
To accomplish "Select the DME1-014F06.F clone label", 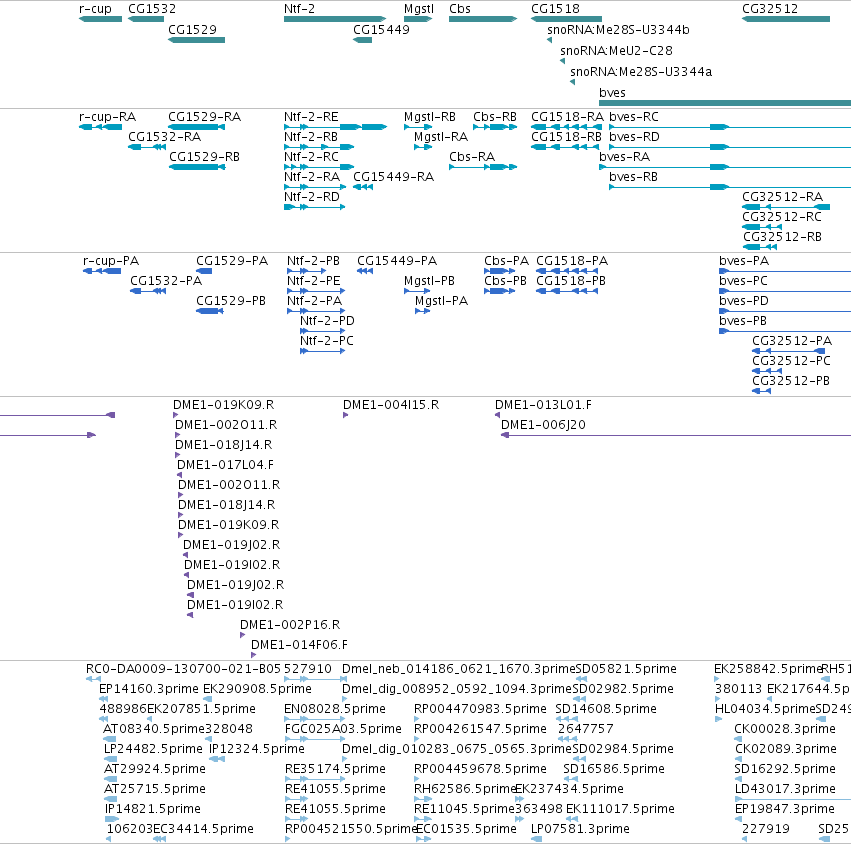I will [x=299, y=645].
